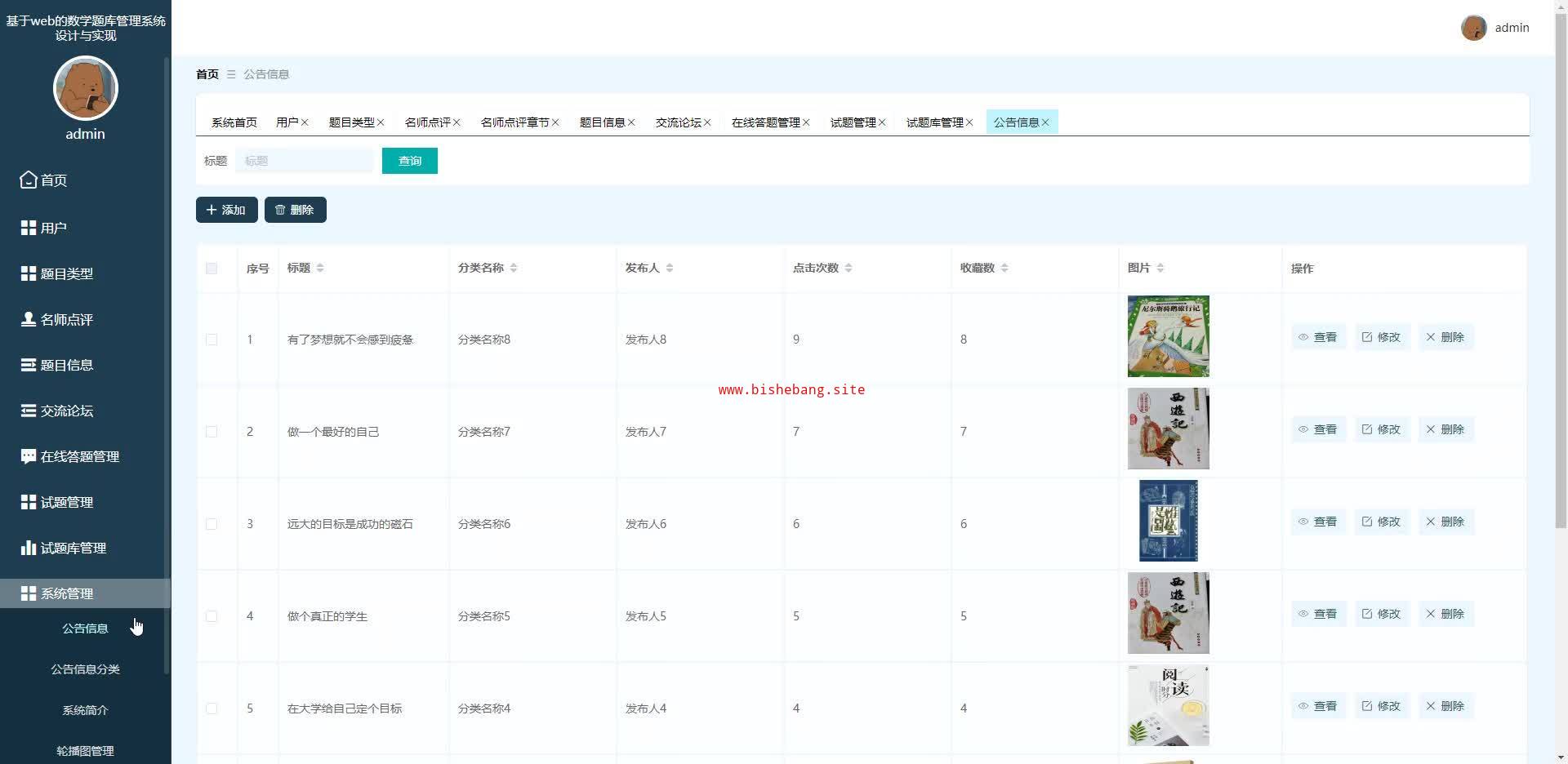
Task: Click the 试题库管理 bar chart icon
Action: (29, 548)
